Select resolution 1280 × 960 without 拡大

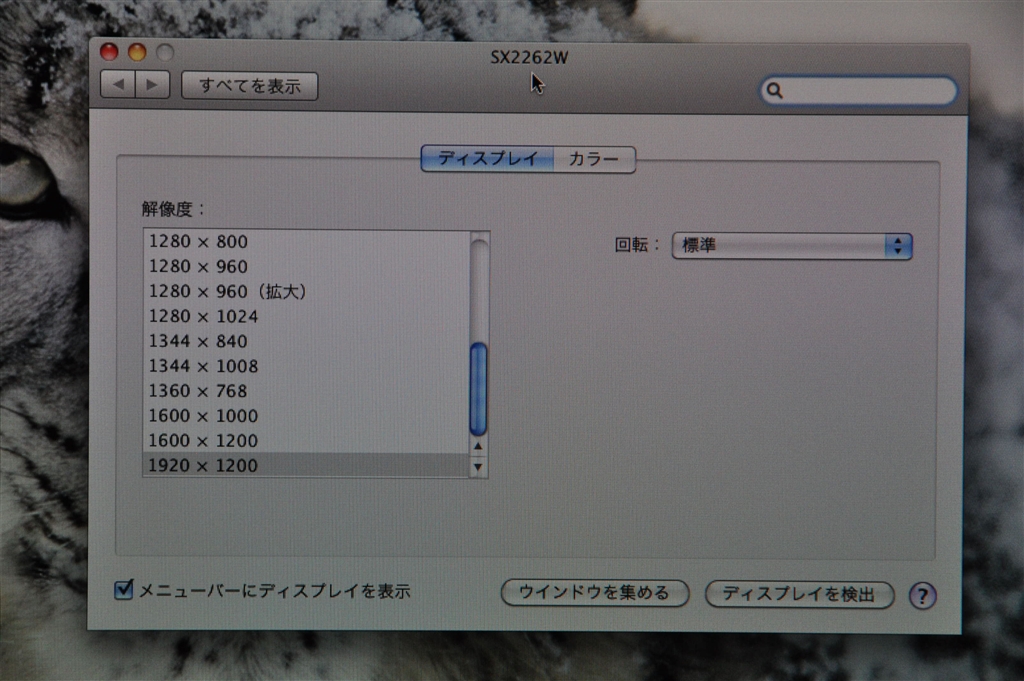coord(306,266)
